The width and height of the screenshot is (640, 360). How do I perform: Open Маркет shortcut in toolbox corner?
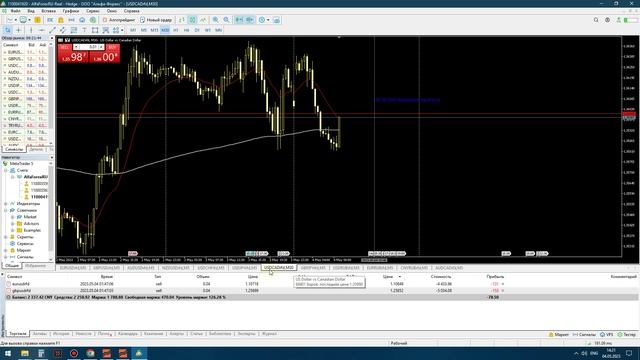click(558, 335)
